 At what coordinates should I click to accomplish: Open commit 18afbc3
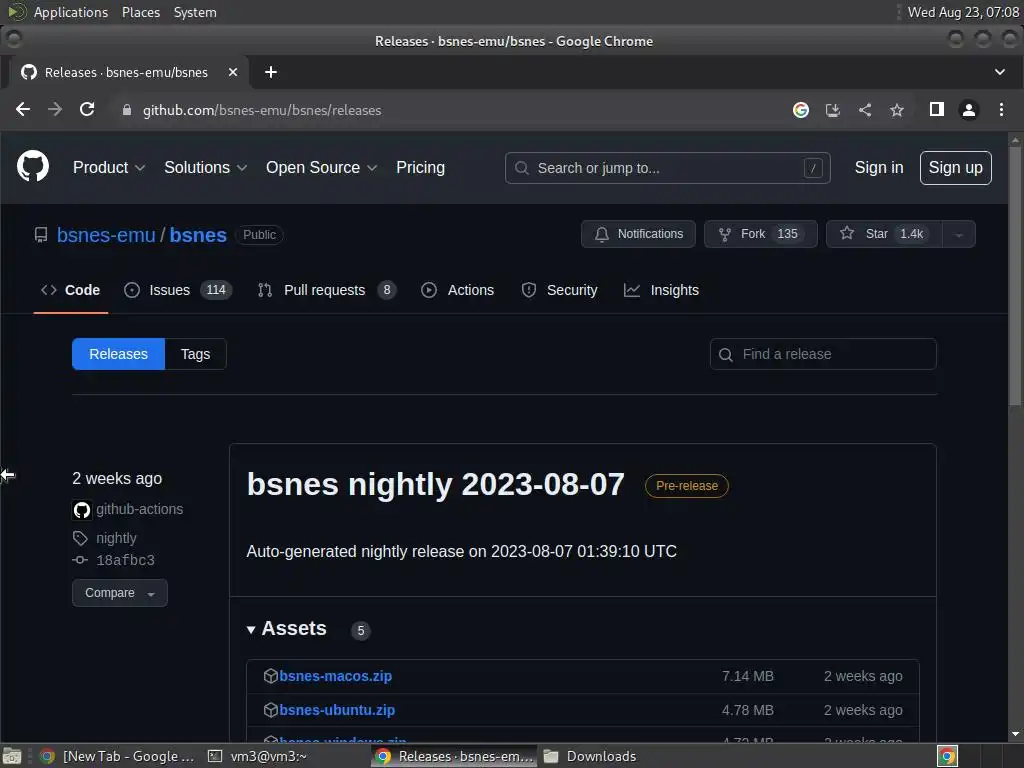[125, 560]
